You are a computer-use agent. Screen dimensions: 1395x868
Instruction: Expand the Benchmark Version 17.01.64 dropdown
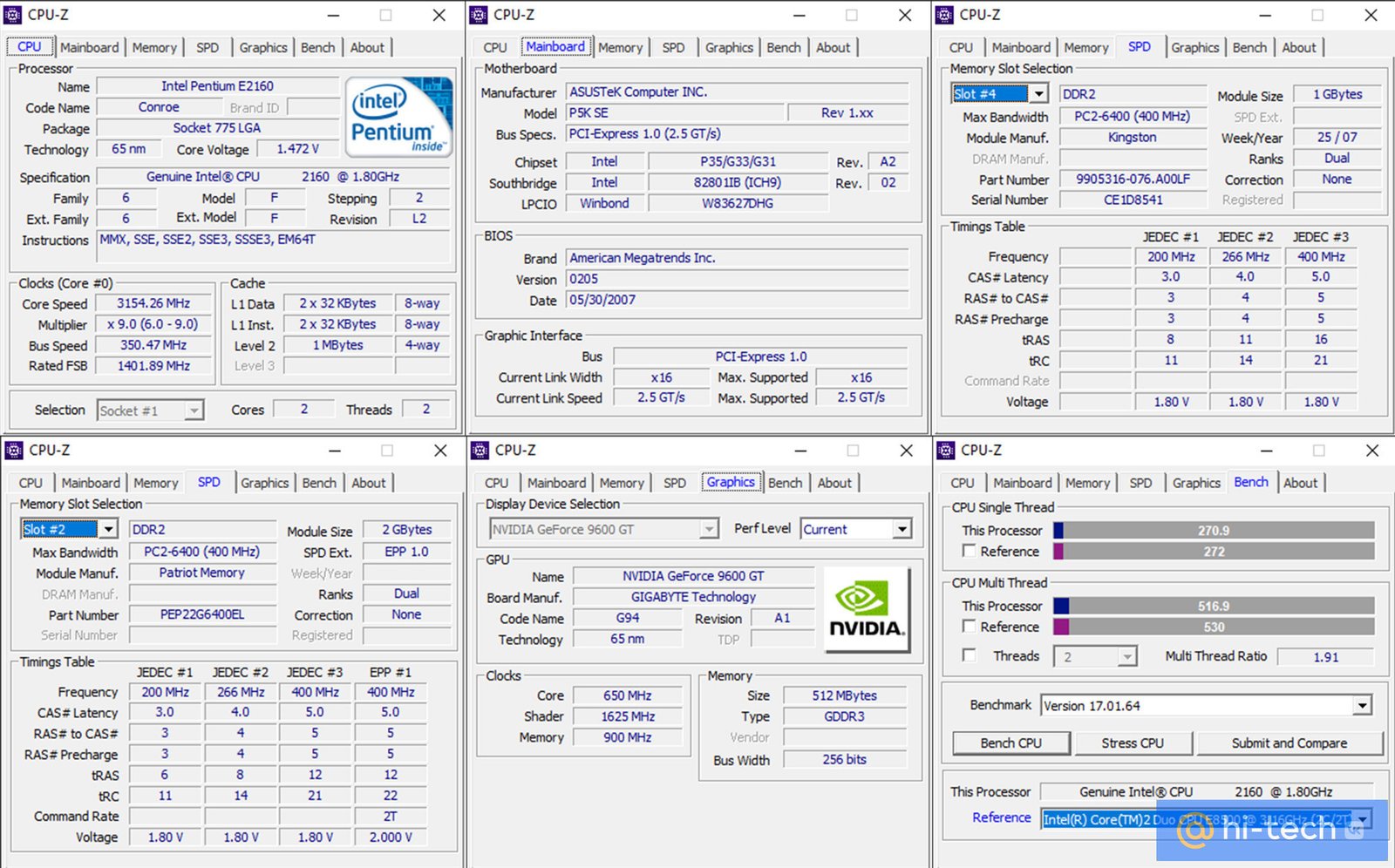[x=1362, y=706]
